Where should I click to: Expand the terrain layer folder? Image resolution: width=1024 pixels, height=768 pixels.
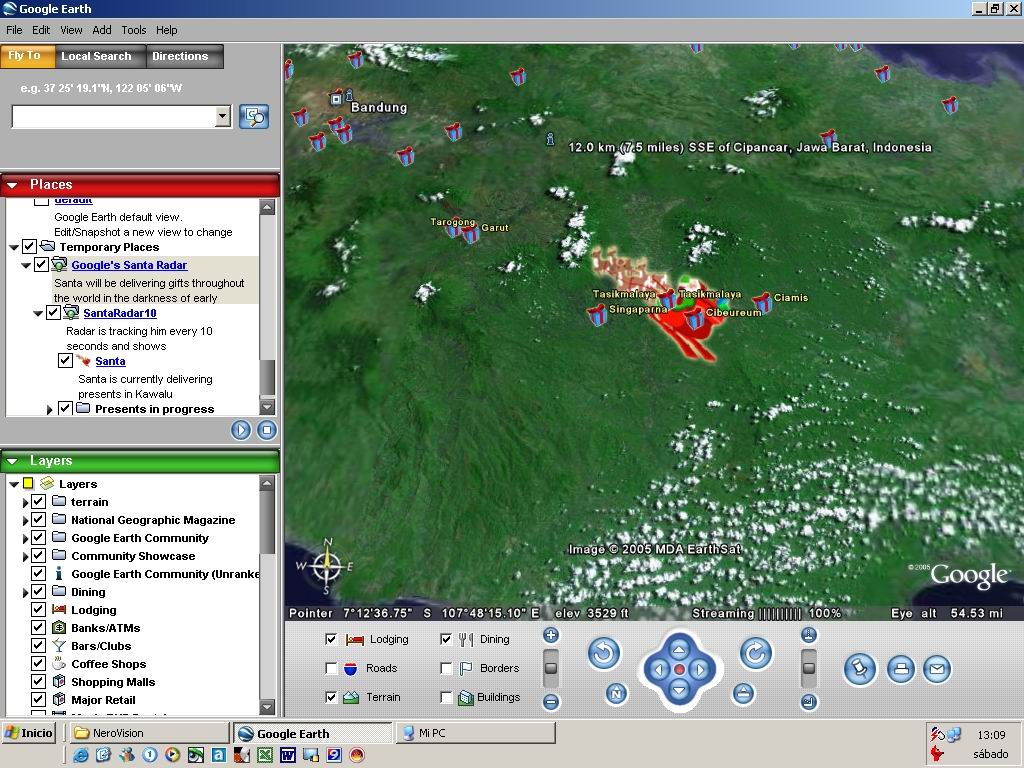click(x=25, y=502)
